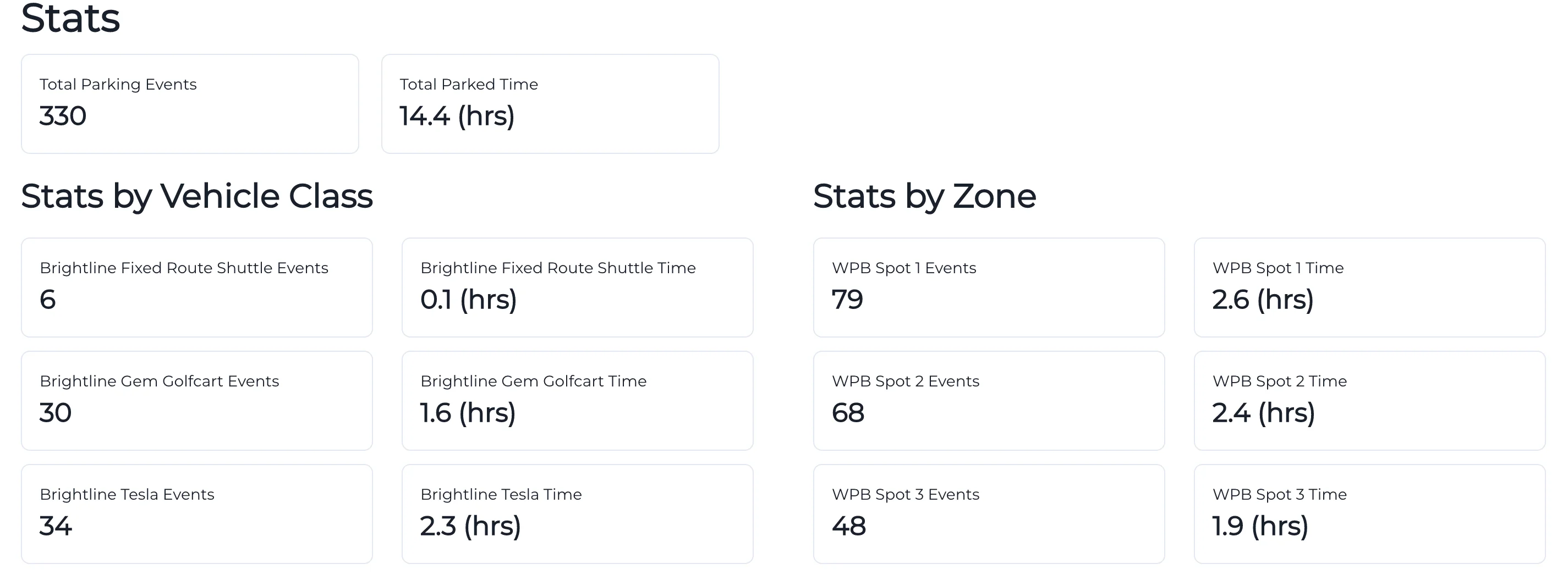
Task: Open the Brightline Fixed Route Shuttle Events card
Action: tap(196, 287)
